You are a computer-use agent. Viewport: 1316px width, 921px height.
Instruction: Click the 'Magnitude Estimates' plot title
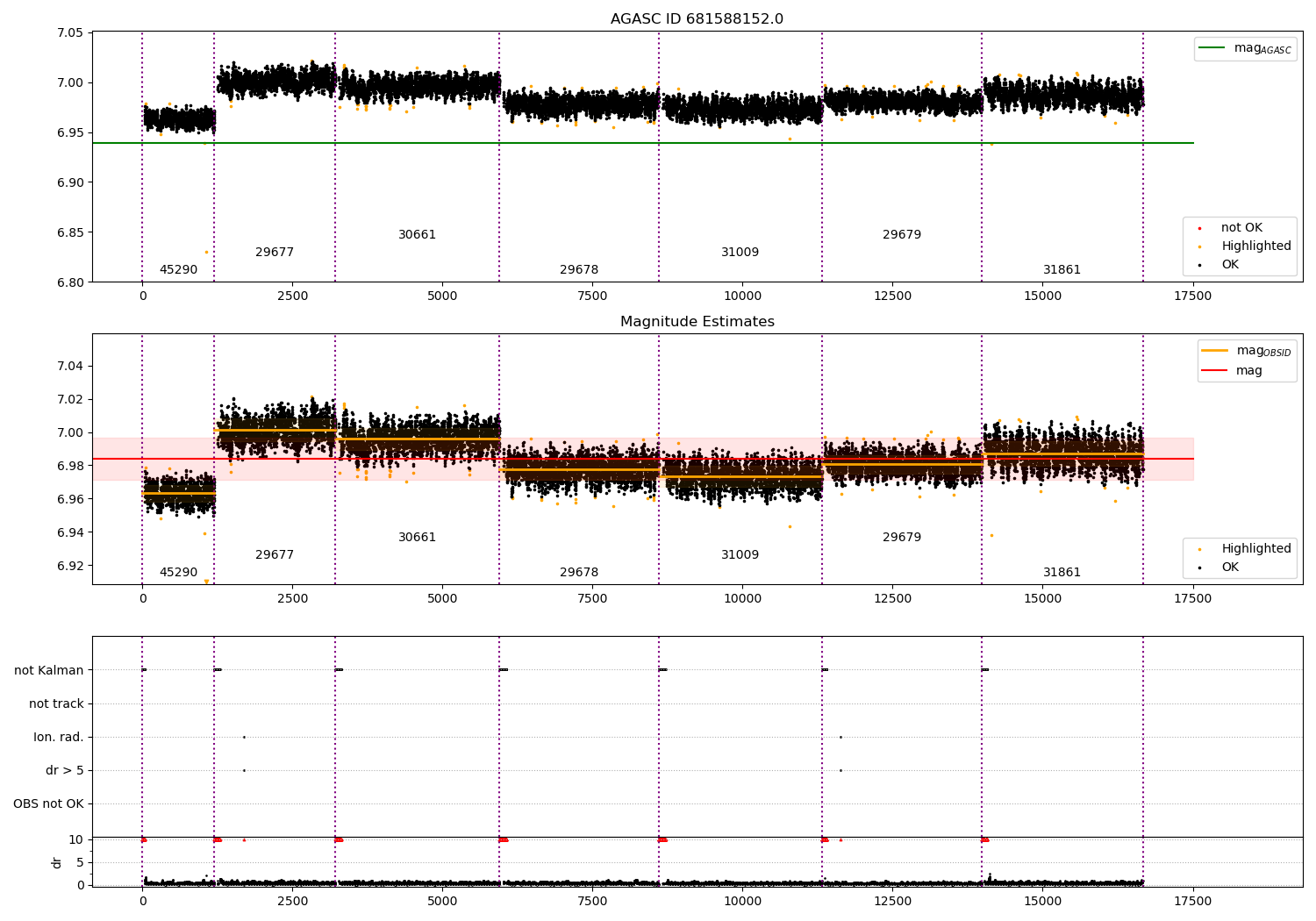pyautogui.click(x=697, y=322)
